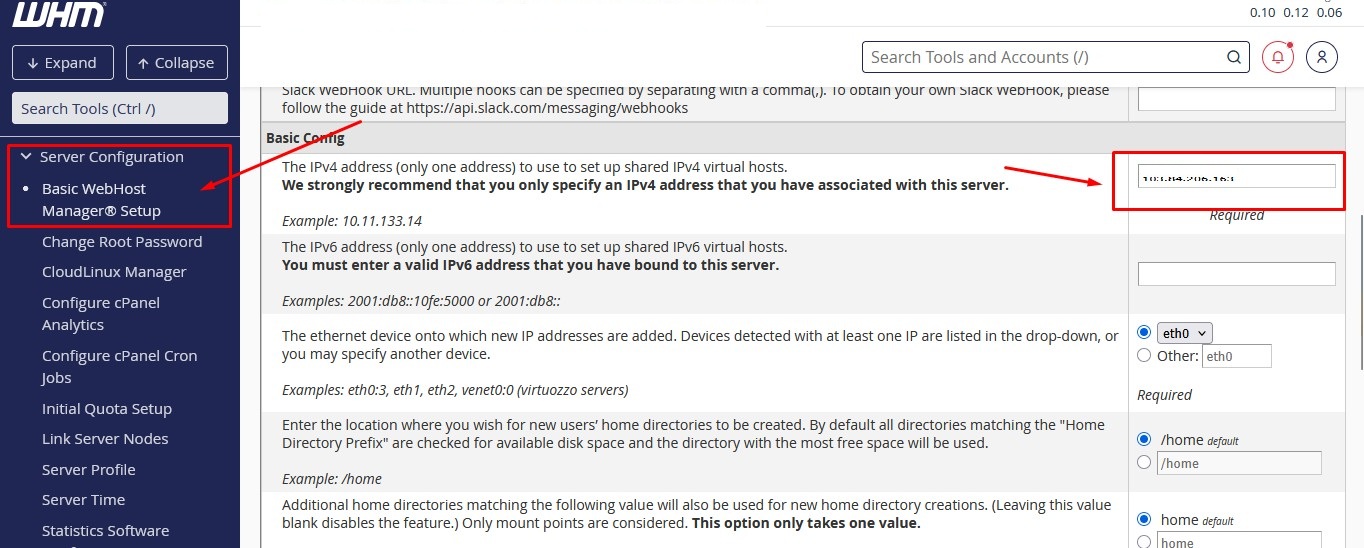The width and height of the screenshot is (1364, 548).
Task: Go to CloudLinux Manager
Action: coord(114,272)
